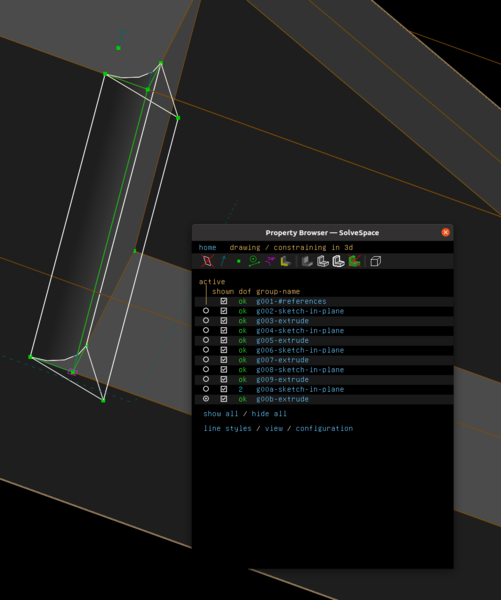The height and width of the screenshot is (600, 501).
Task: Open configuration link
Action: [x=324, y=429]
